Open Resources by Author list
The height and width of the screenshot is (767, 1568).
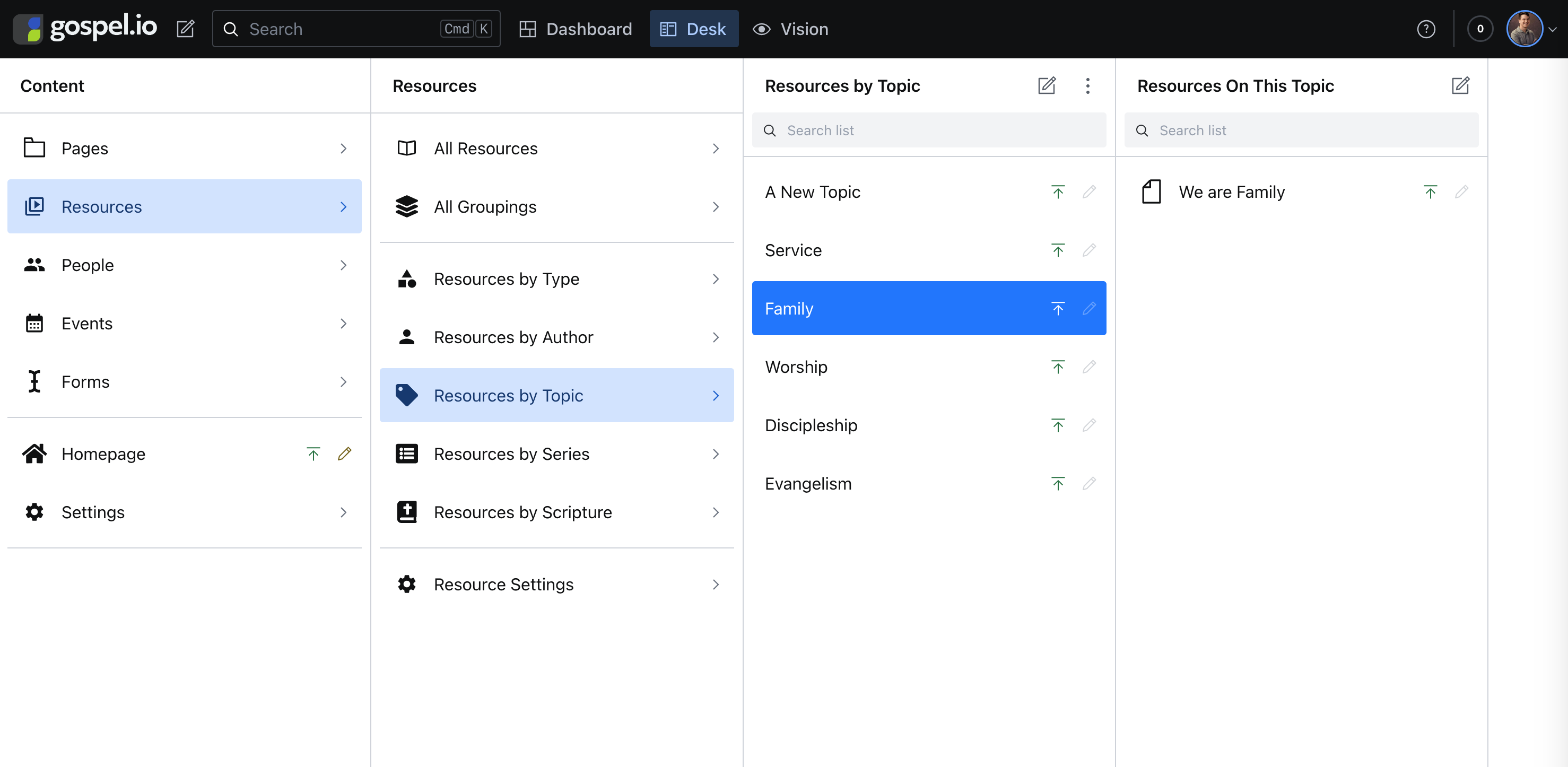click(x=556, y=337)
